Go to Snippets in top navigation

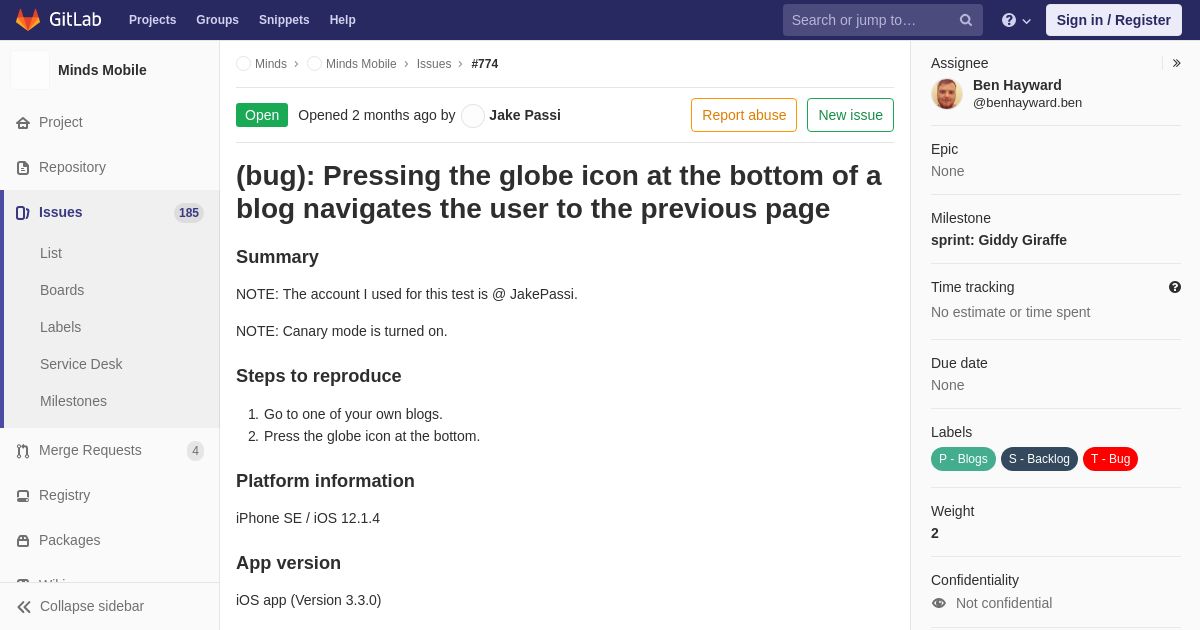pyautogui.click(x=284, y=20)
